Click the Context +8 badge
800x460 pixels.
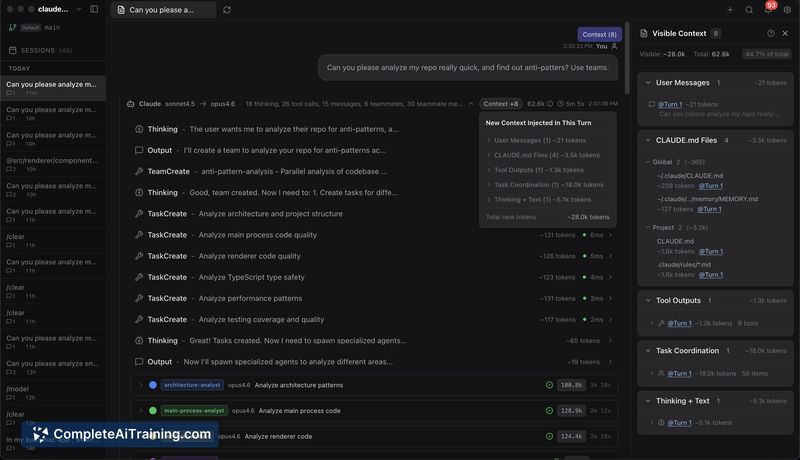tap(501, 104)
